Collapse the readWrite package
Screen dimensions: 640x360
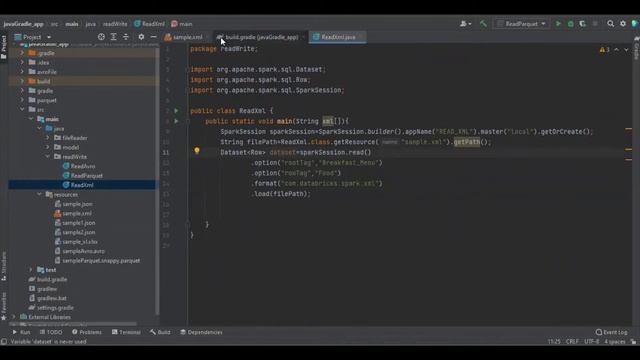tap(48, 157)
